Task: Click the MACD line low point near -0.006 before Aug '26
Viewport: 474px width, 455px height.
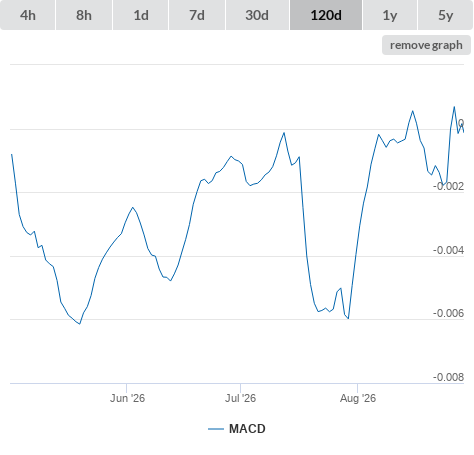Action: [x=348, y=318]
